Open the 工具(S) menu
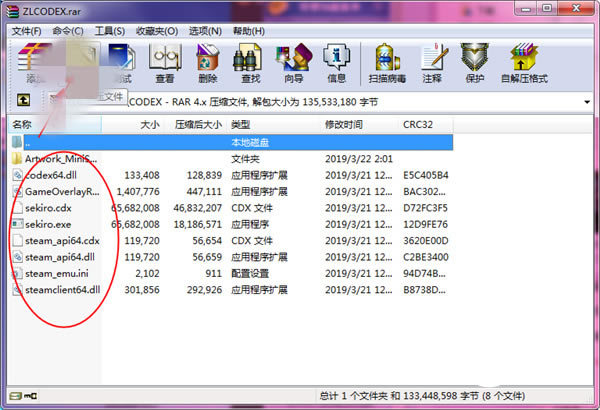Viewport: 600px width, 410px height. point(110,30)
